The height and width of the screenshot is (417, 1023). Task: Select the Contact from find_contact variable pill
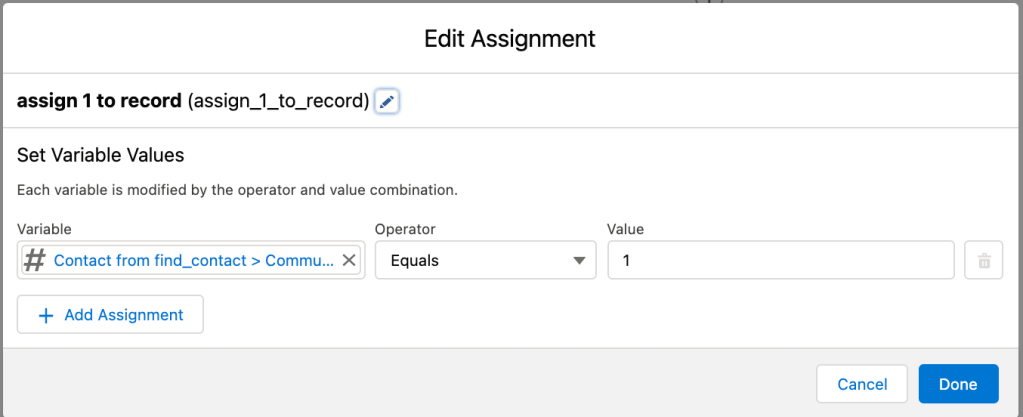(193, 260)
